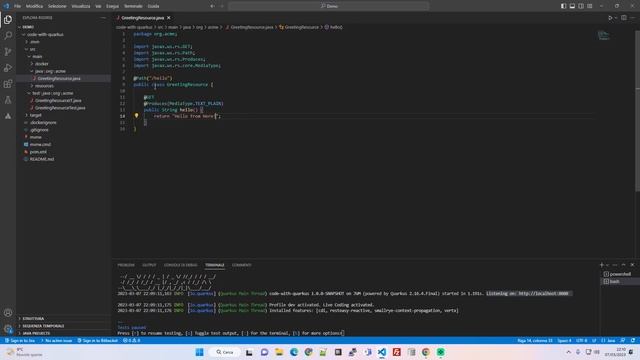The height and width of the screenshot is (360, 640).
Task: Close the bottom terminal panel
Action: pos(632,265)
